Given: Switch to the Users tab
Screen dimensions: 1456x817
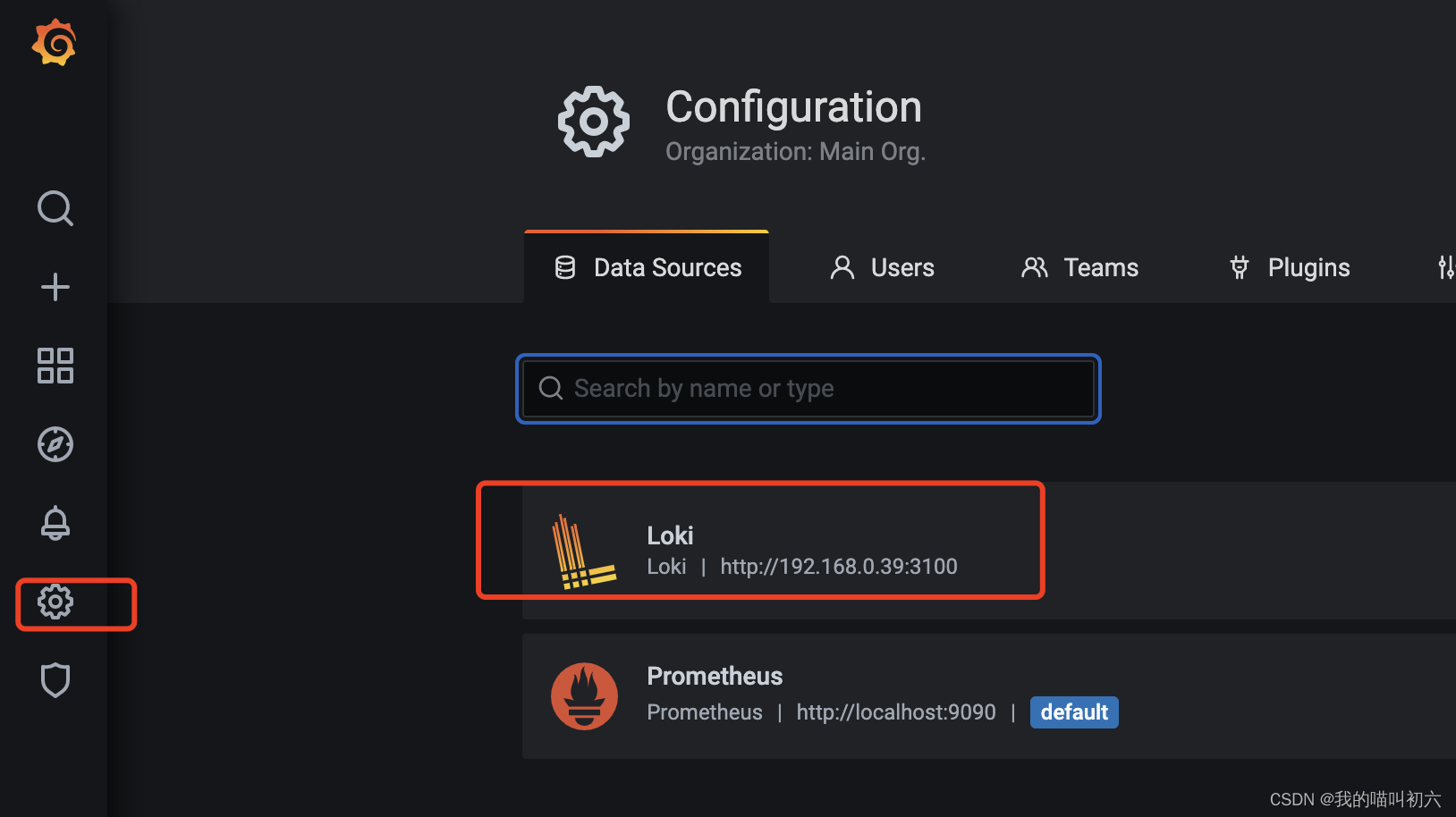Looking at the screenshot, I should [x=882, y=267].
